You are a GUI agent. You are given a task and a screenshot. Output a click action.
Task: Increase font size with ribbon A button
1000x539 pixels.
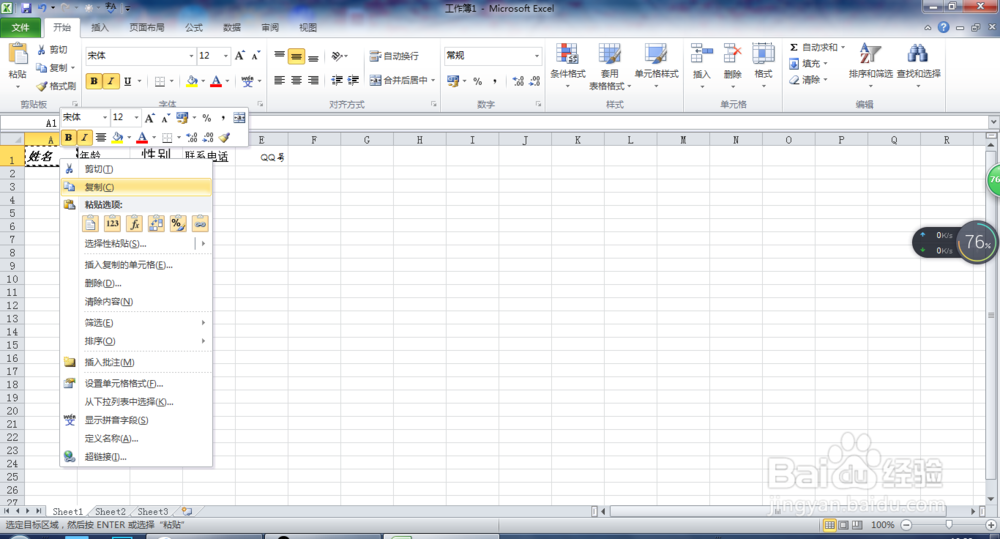240,55
